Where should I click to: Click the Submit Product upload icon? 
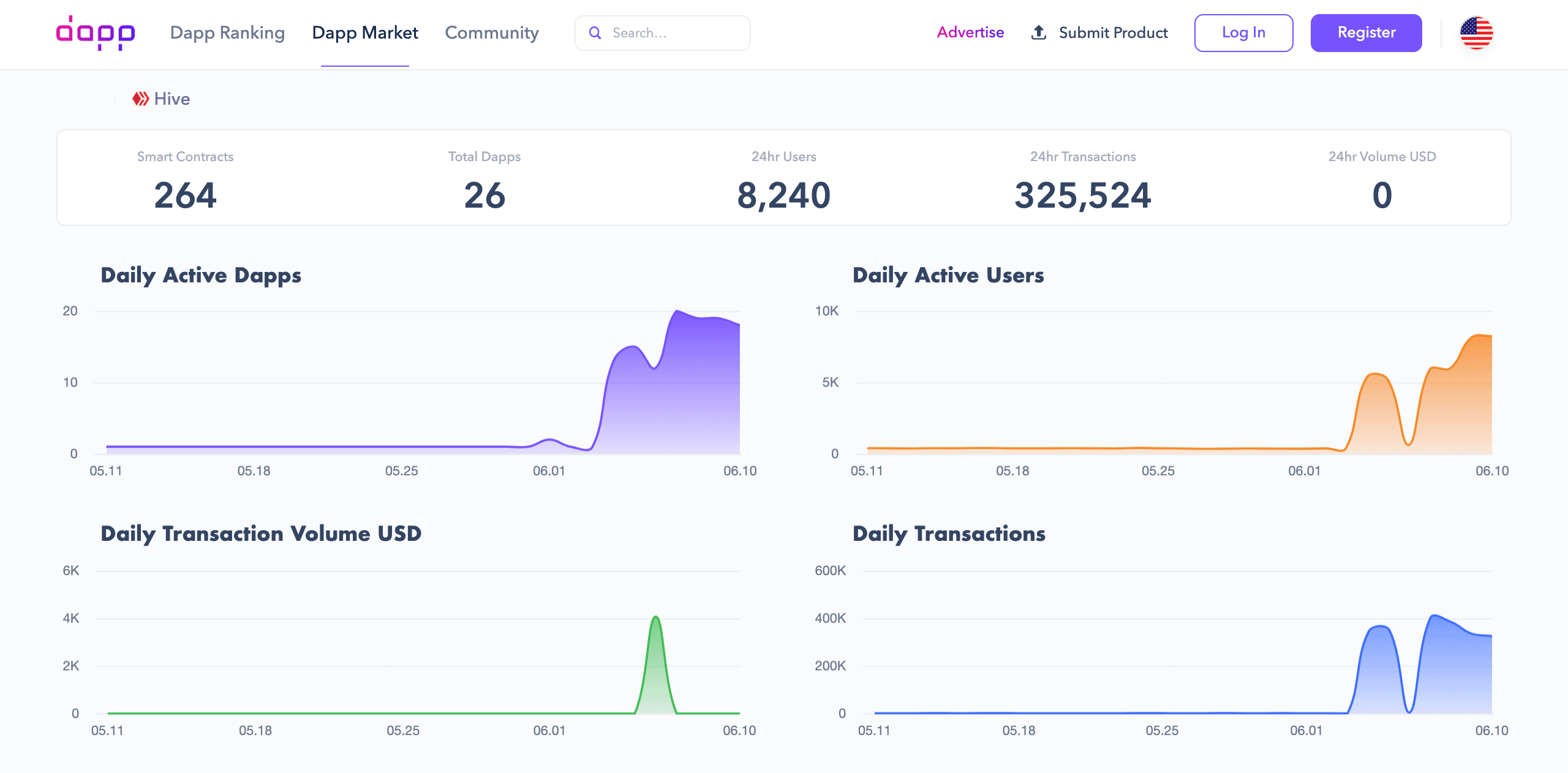[1039, 32]
